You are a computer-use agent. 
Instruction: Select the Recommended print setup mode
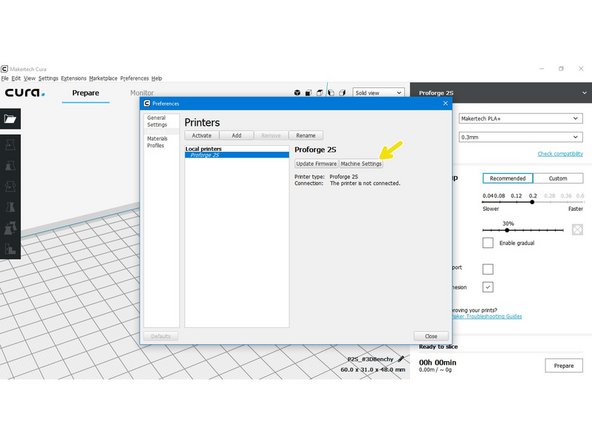coord(507,178)
